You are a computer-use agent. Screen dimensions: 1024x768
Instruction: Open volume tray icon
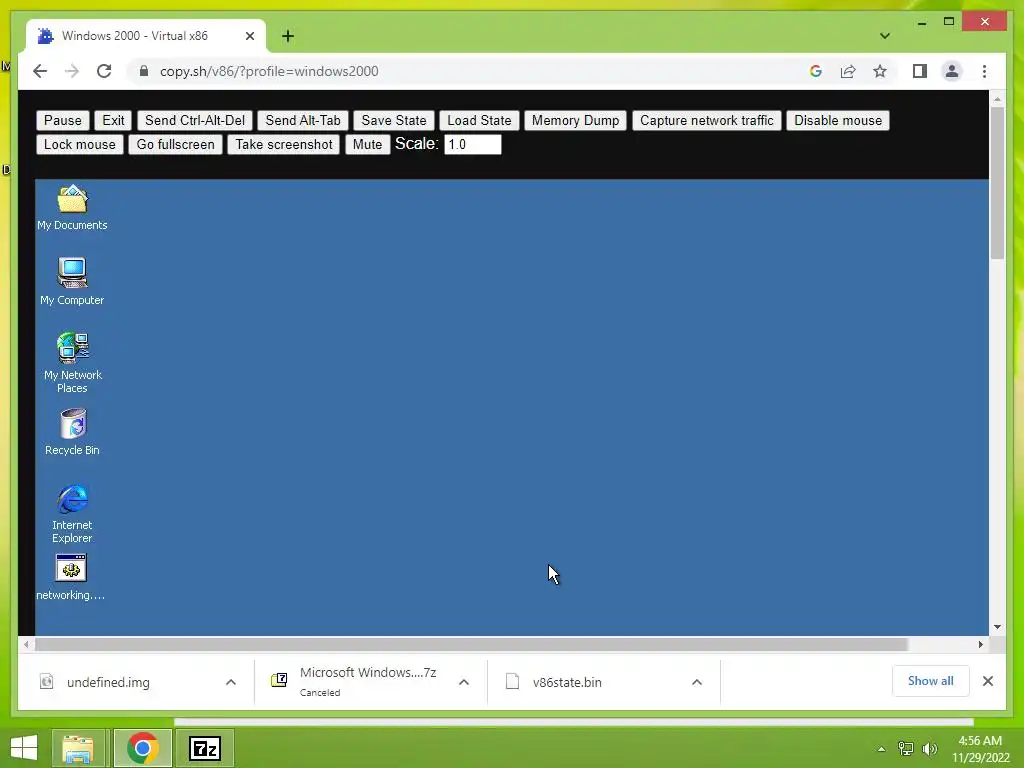[929, 749]
